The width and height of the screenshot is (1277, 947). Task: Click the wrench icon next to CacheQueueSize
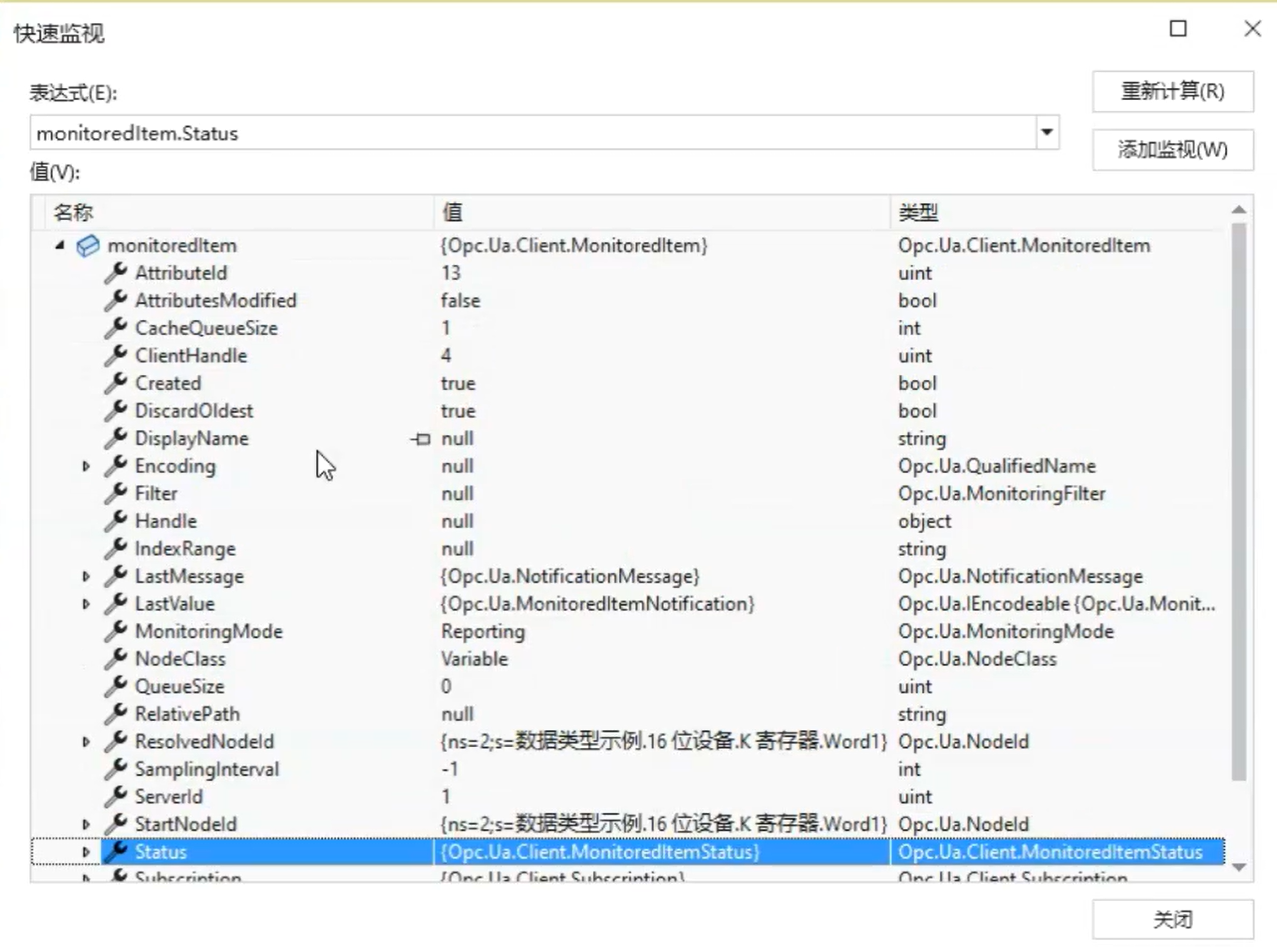[116, 328]
